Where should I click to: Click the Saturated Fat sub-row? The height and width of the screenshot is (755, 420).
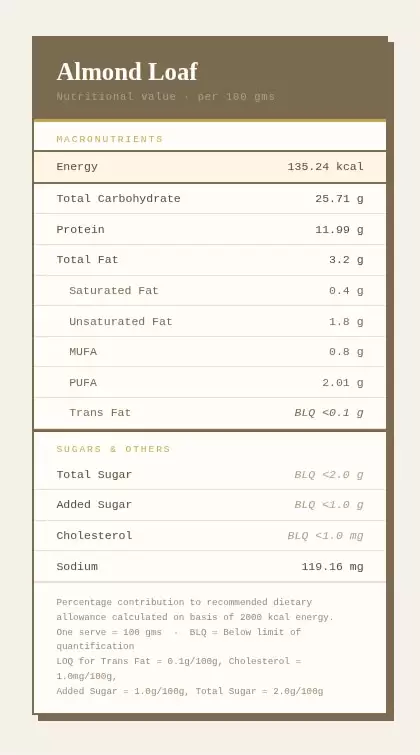pyautogui.click(x=210, y=290)
